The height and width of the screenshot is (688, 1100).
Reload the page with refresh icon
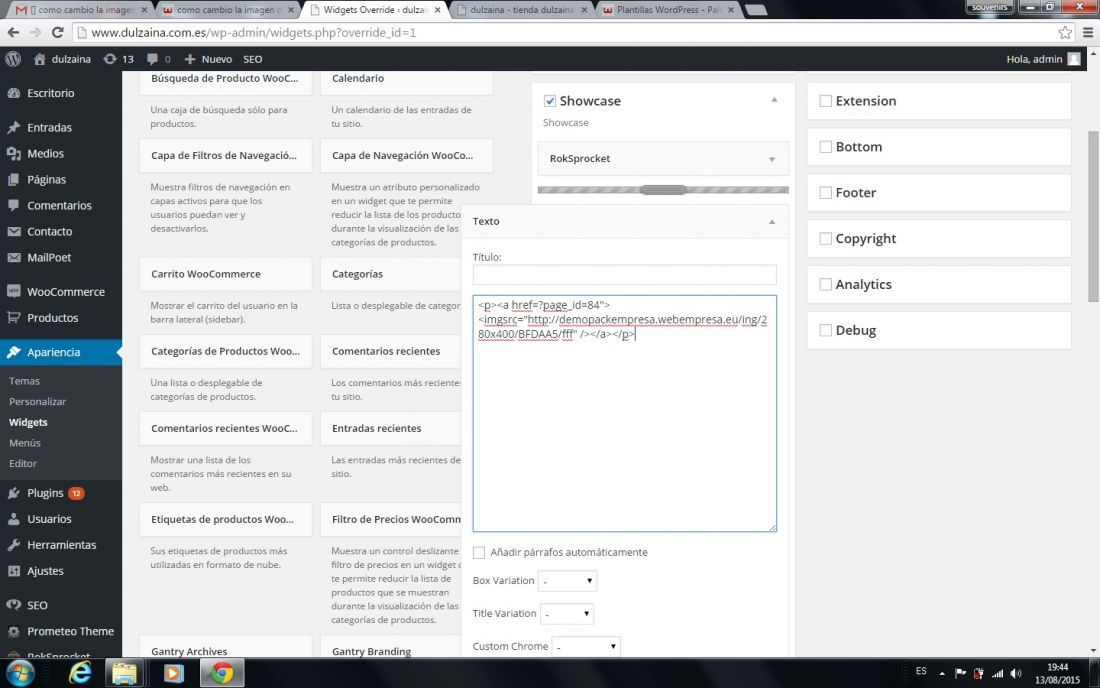[x=58, y=32]
